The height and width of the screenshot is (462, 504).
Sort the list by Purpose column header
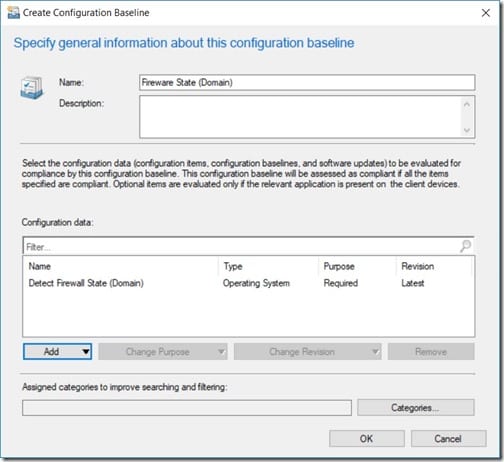[x=357, y=266]
